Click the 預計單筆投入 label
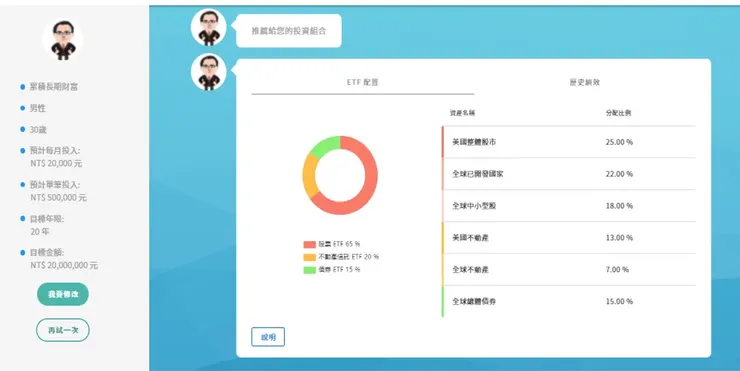Viewport: 740px width, 371px height. [55, 185]
